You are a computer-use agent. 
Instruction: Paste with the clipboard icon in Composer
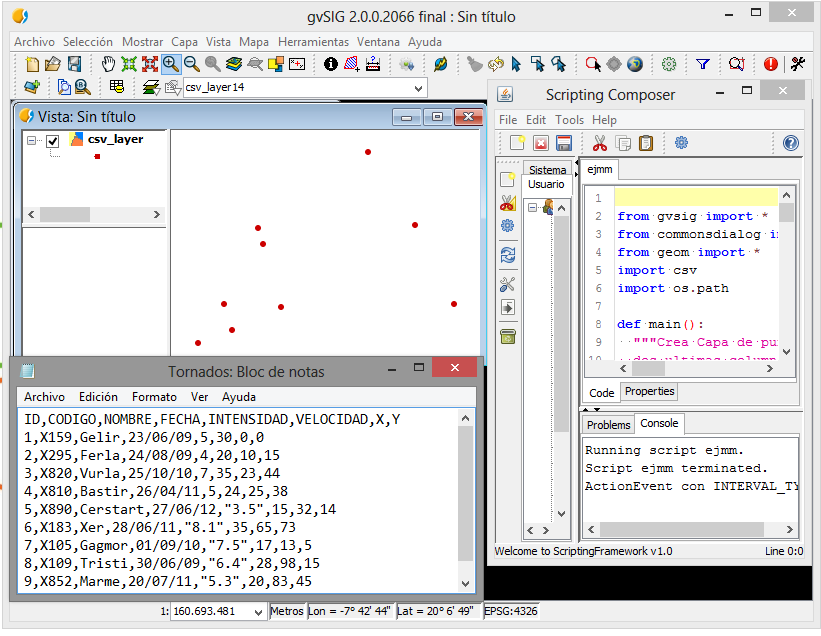(646, 142)
